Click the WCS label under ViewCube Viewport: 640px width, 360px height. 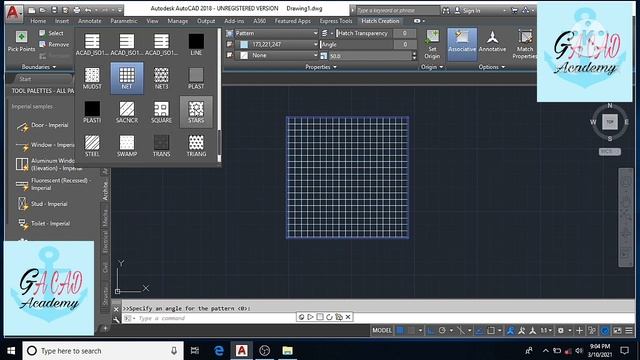point(609,151)
